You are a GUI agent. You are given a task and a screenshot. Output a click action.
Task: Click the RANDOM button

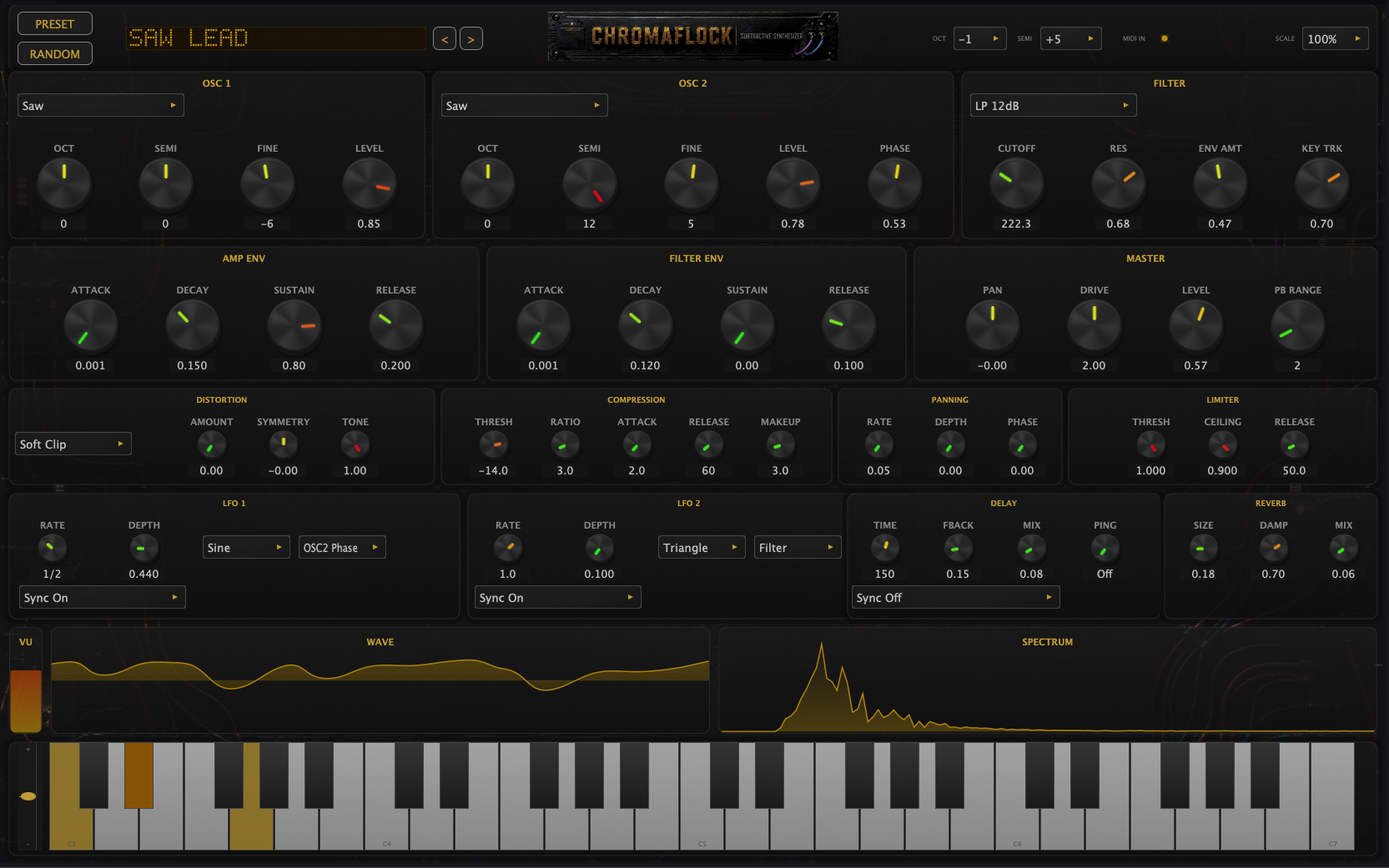pos(55,53)
